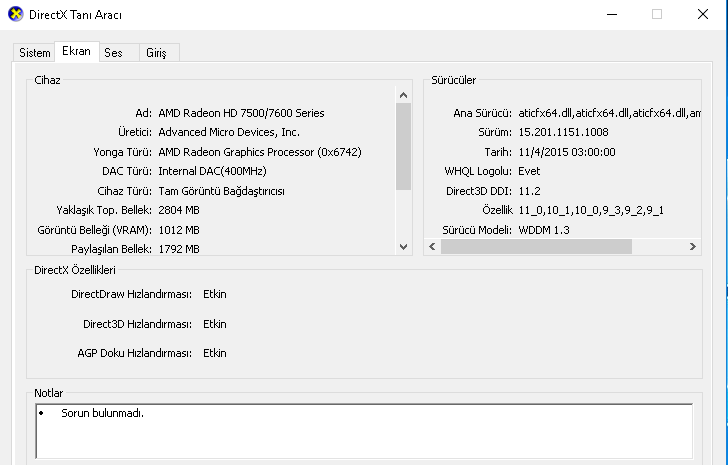Click the DirectX logo icon in title bar
The height and width of the screenshot is (465, 728).
tap(16, 14)
